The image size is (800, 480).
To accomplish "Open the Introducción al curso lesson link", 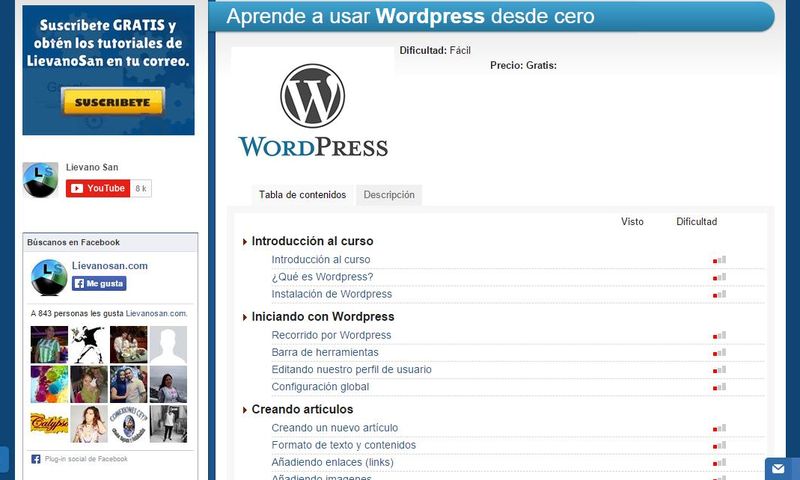I will pyautogui.click(x=321, y=260).
